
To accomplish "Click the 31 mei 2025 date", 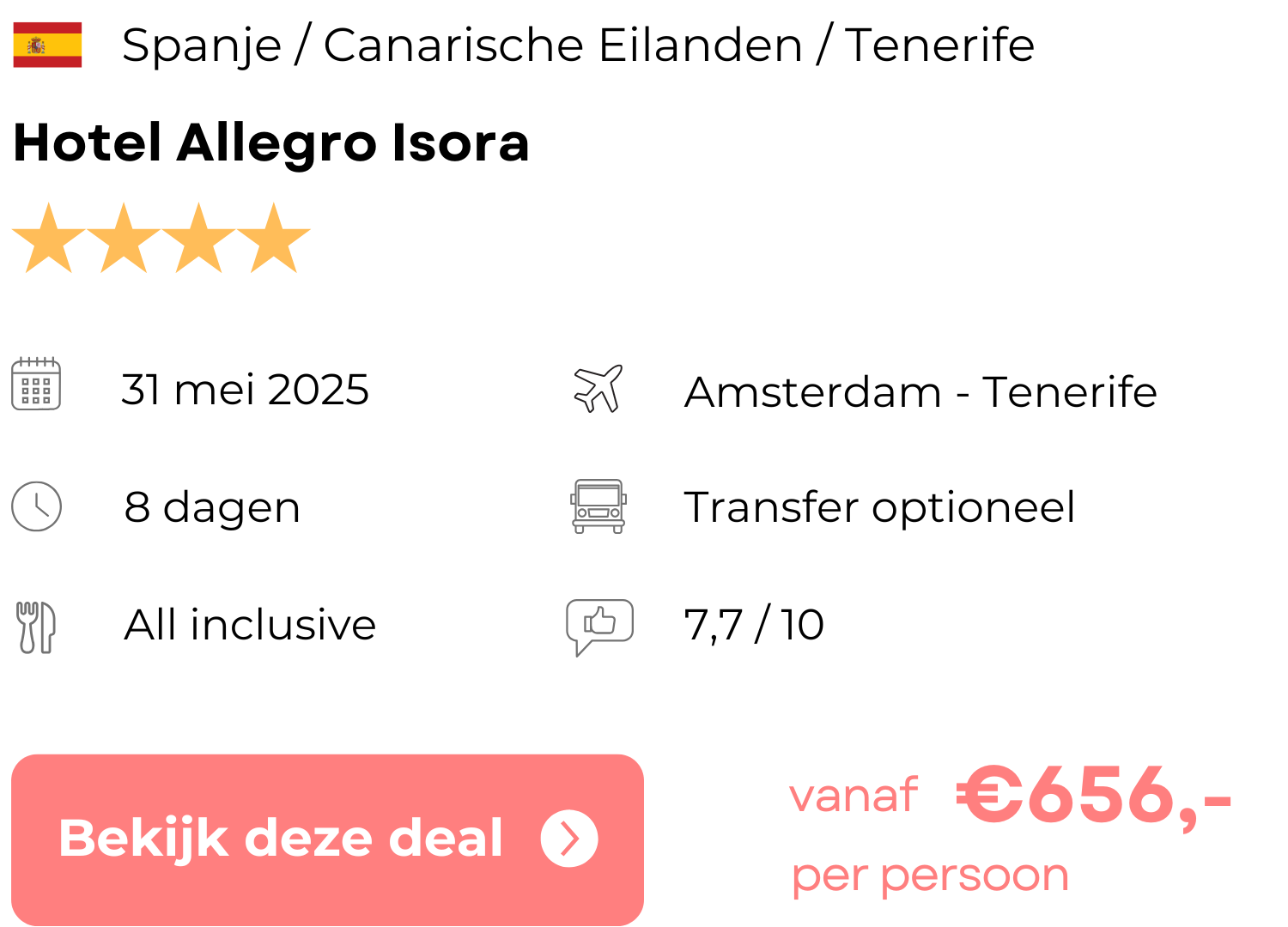I will (x=245, y=390).
